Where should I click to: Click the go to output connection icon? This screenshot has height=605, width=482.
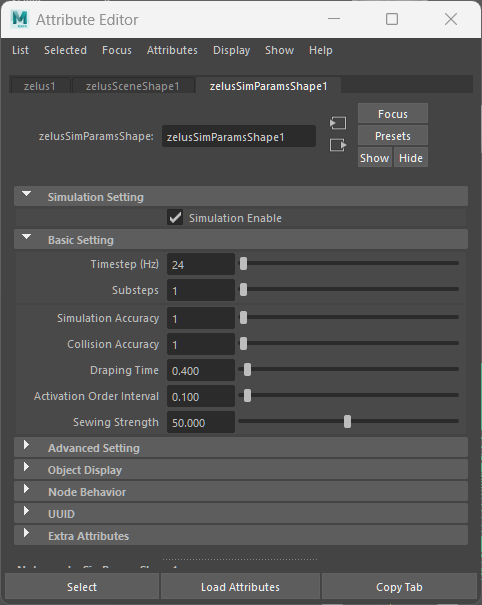coord(338,145)
